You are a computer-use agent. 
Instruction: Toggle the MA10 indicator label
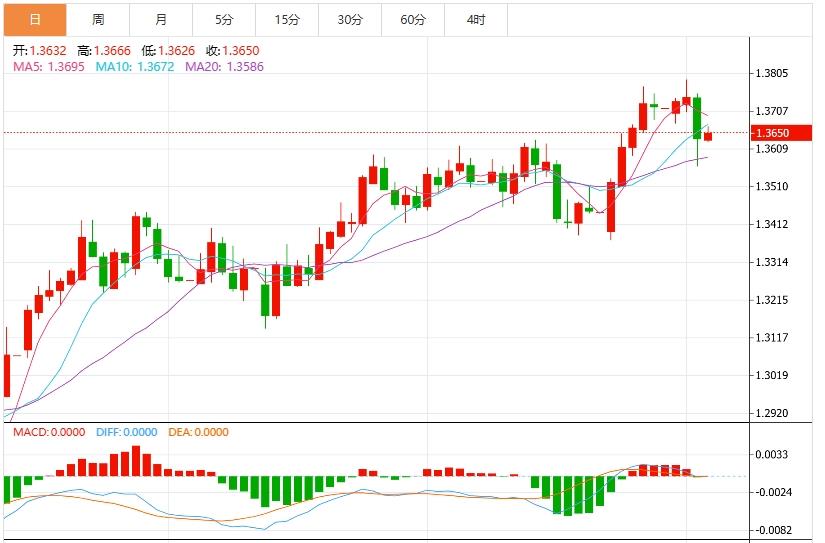point(136,66)
